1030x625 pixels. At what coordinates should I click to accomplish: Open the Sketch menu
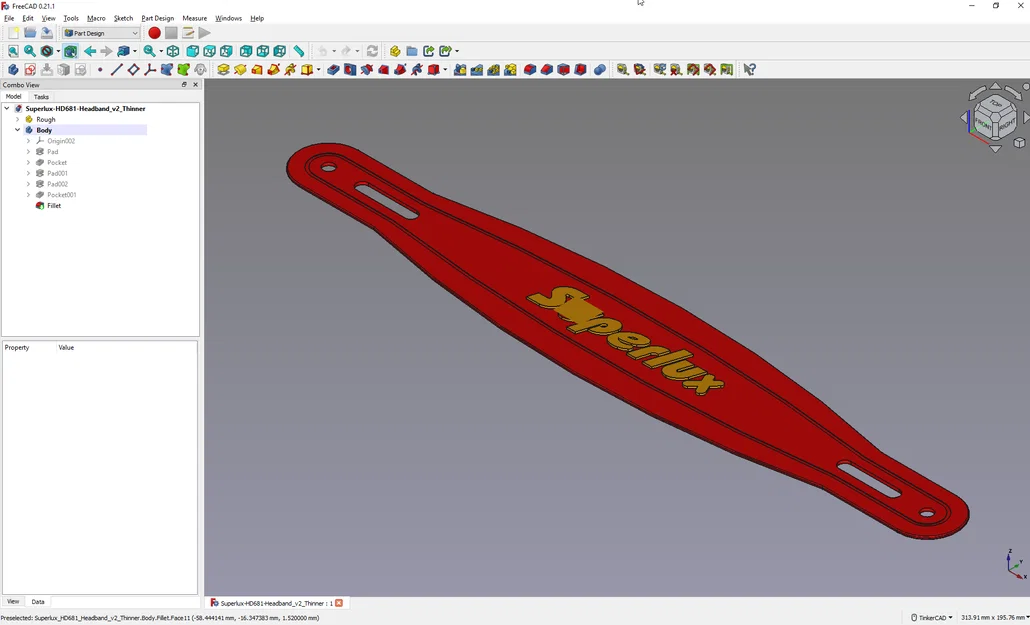click(x=123, y=18)
